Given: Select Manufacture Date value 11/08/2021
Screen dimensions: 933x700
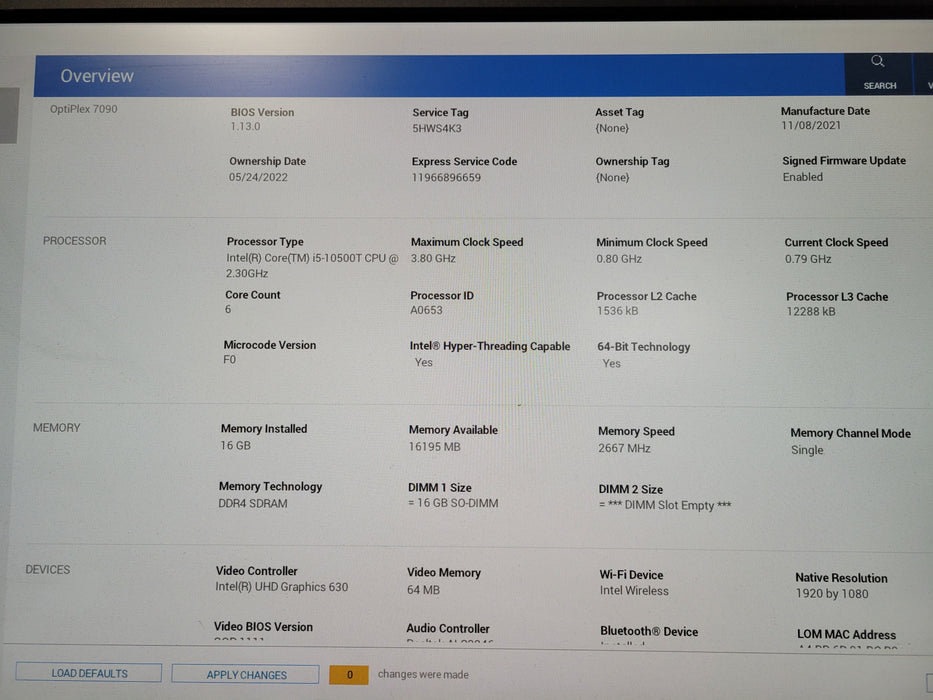Looking at the screenshot, I should (811, 126).
